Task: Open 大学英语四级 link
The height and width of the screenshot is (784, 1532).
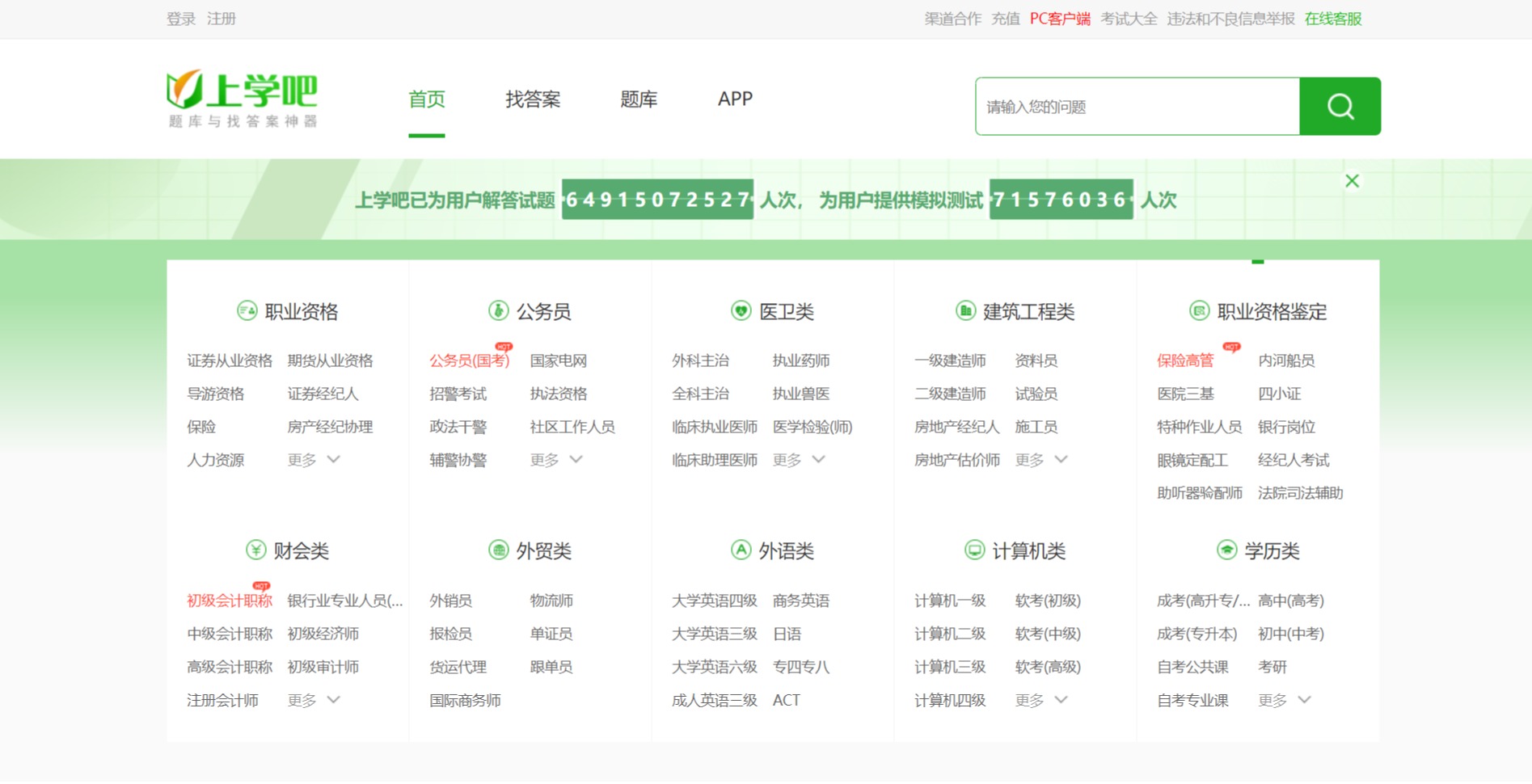Action: 715,601
